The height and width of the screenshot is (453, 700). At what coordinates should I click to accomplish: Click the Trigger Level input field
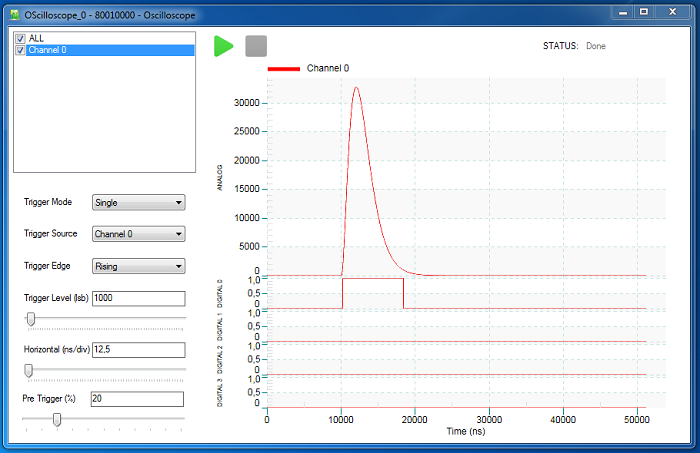(x=138, y=298)
